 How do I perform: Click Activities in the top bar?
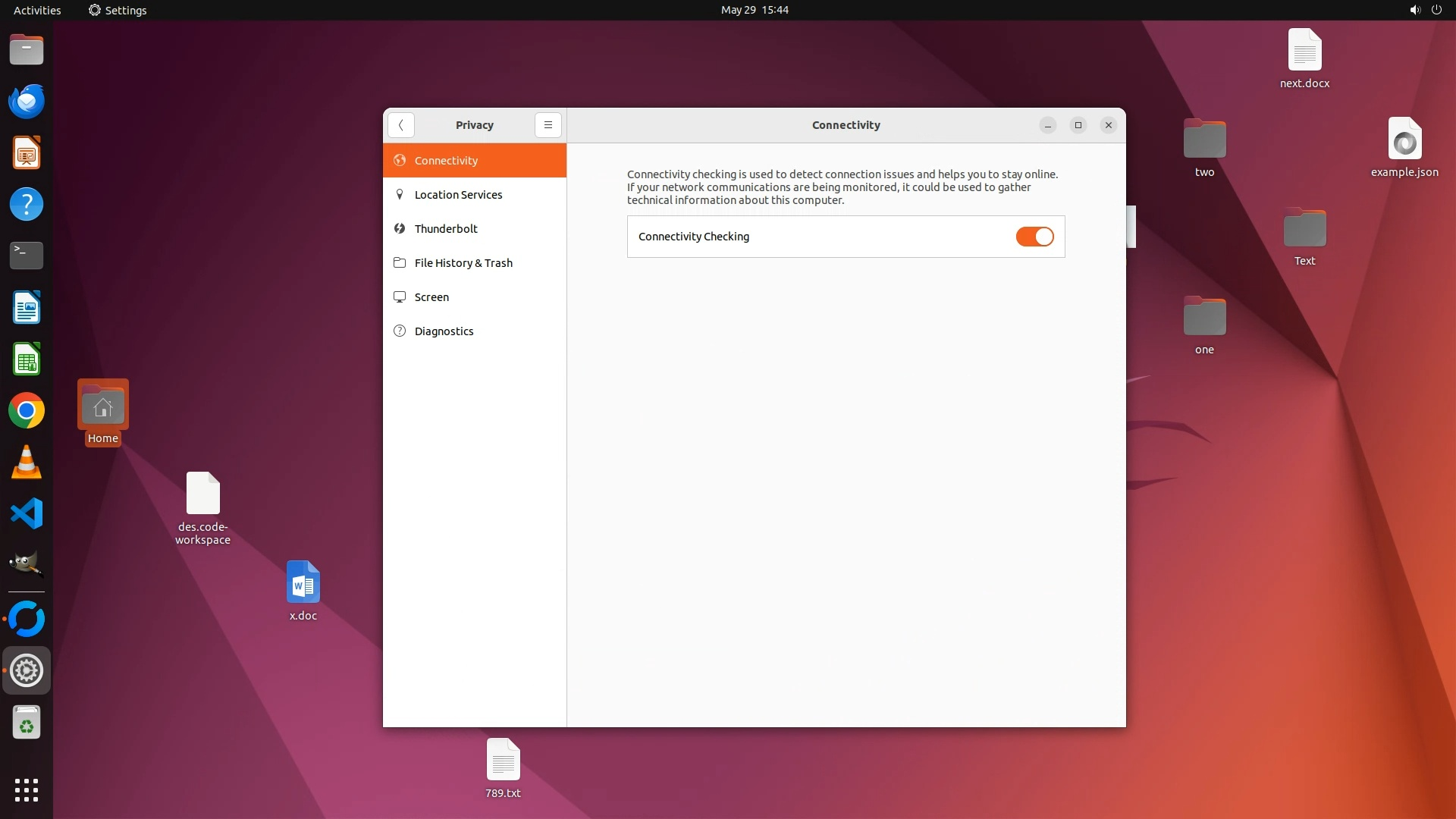click(37, 10)
